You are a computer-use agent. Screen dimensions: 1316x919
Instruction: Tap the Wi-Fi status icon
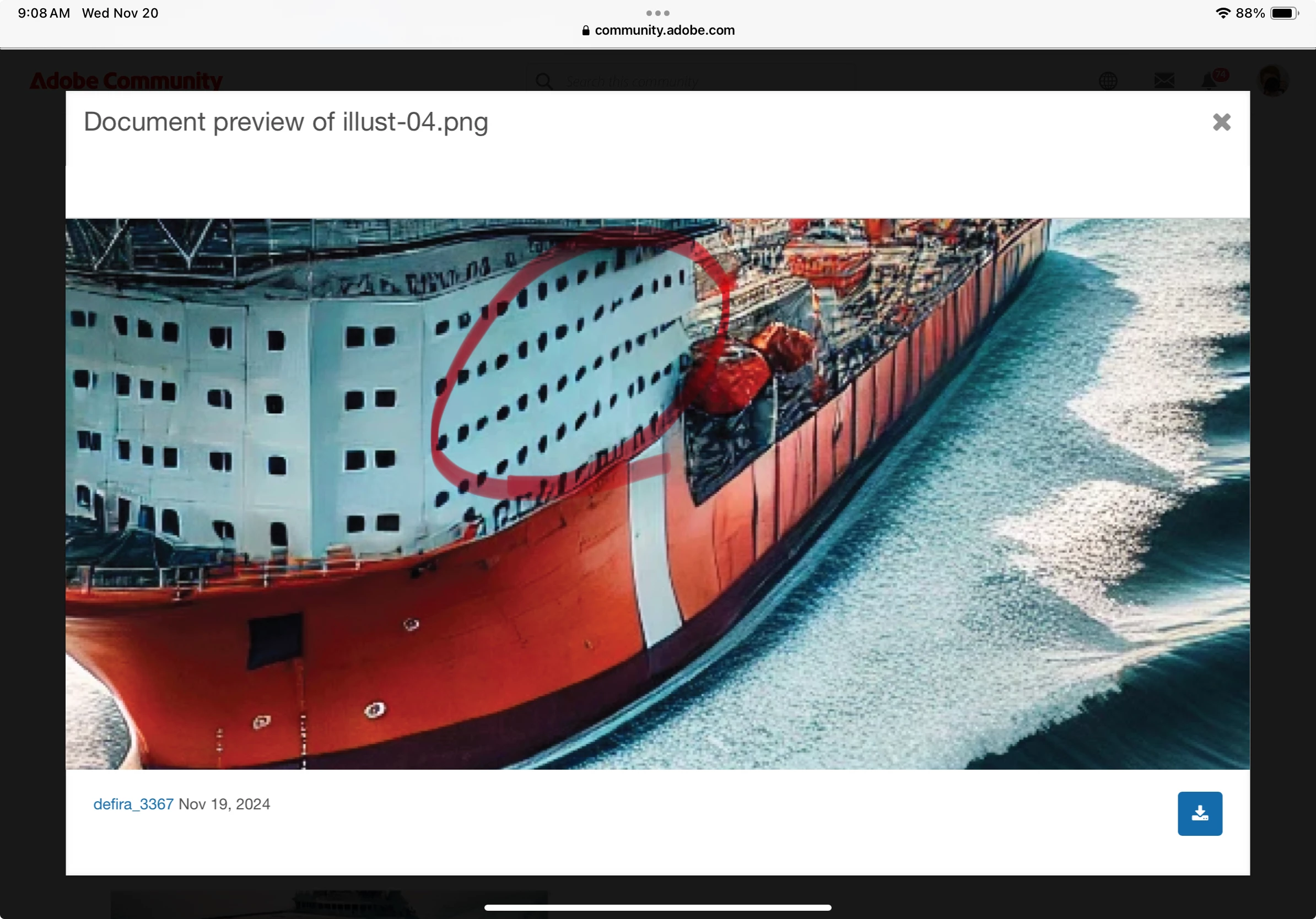tap(1222, 13)
